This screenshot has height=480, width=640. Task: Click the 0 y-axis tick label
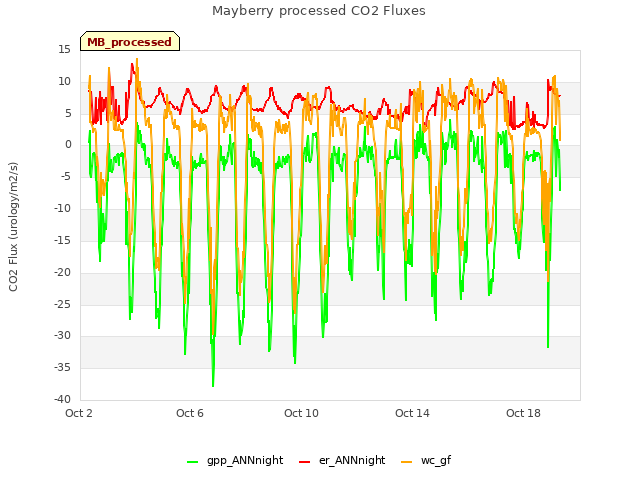click(x=68, y=145)
